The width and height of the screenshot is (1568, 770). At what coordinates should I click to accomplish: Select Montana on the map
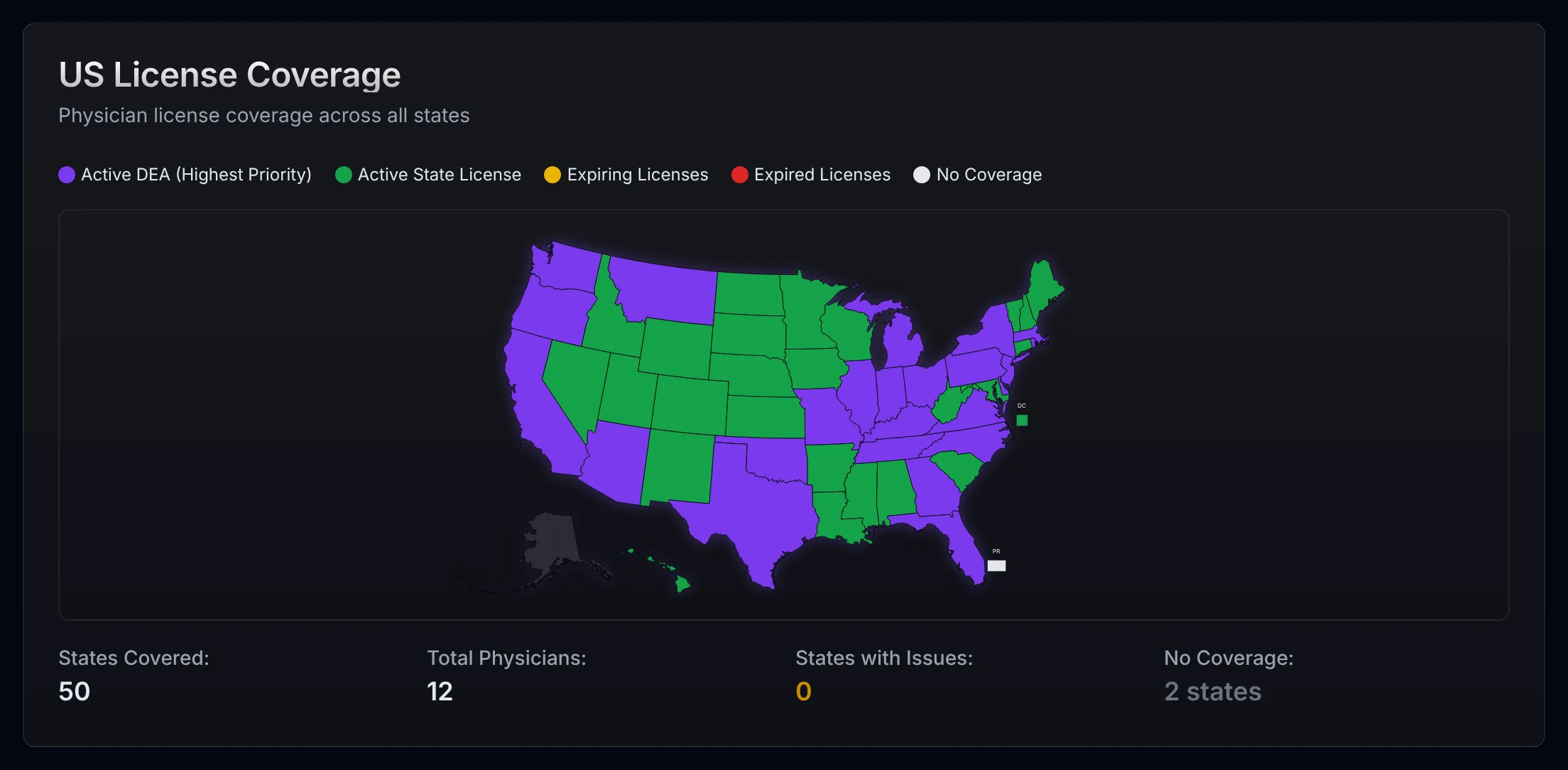tap(664, 290)
